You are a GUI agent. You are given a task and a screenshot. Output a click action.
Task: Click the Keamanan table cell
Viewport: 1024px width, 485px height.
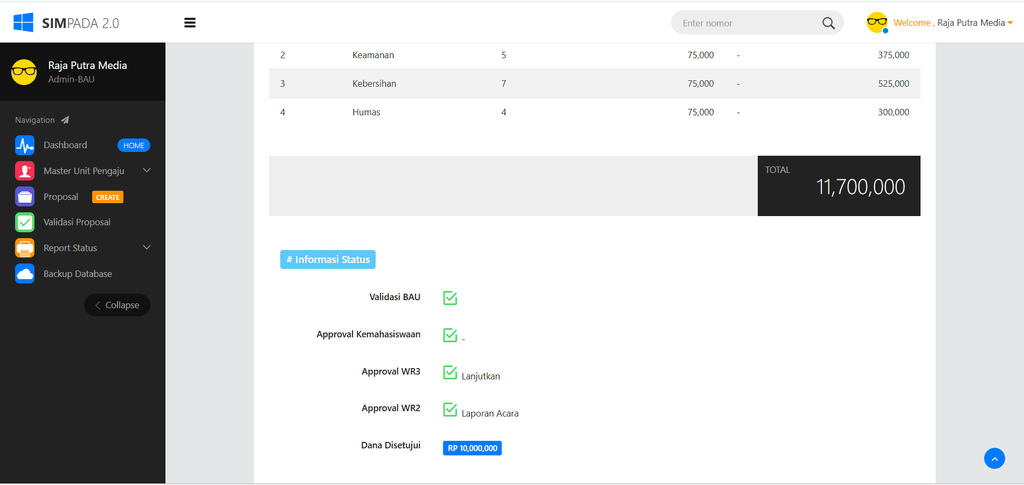click(373, 55)
